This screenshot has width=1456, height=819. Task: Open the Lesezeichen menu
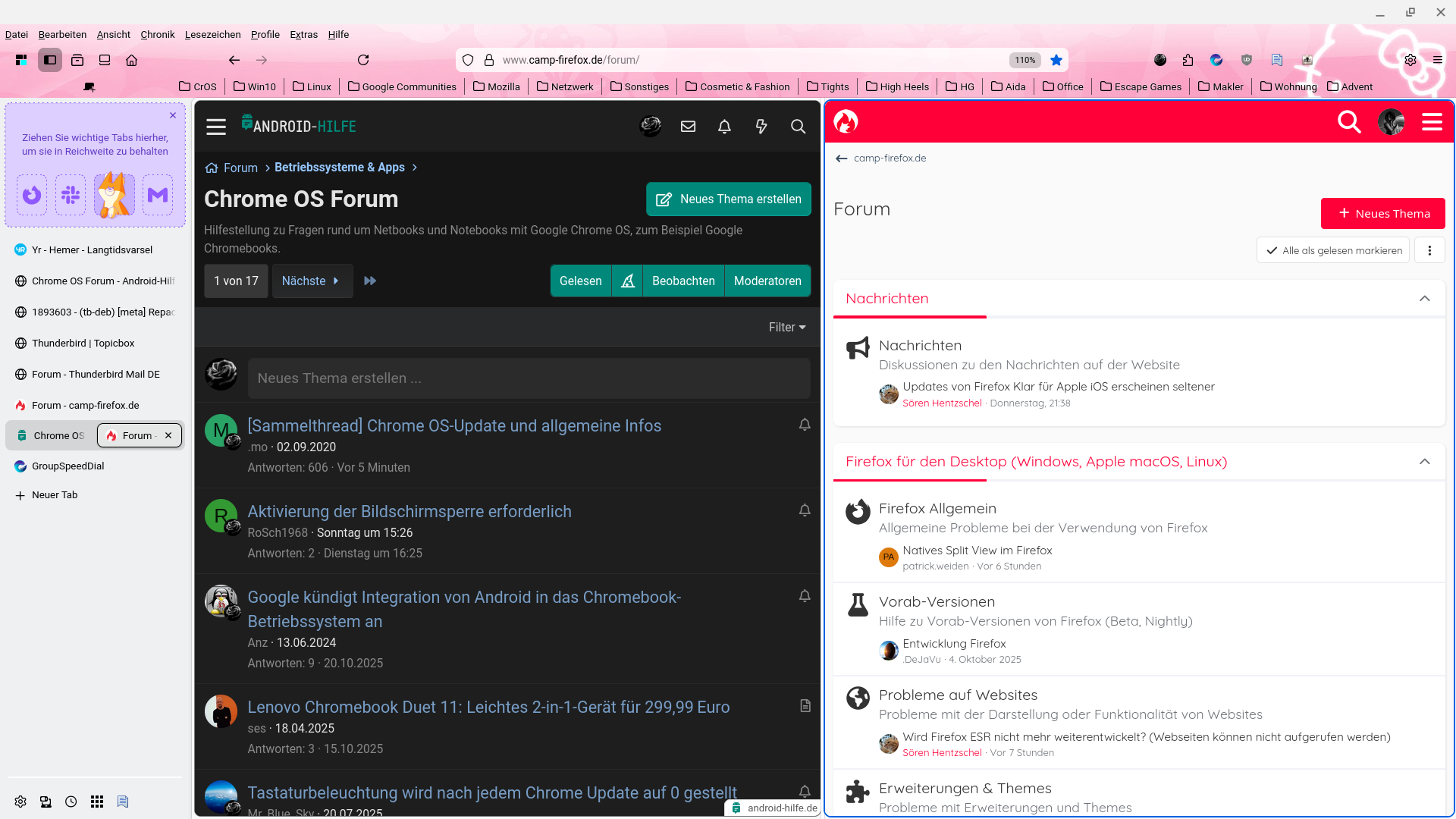click(212, 34)
